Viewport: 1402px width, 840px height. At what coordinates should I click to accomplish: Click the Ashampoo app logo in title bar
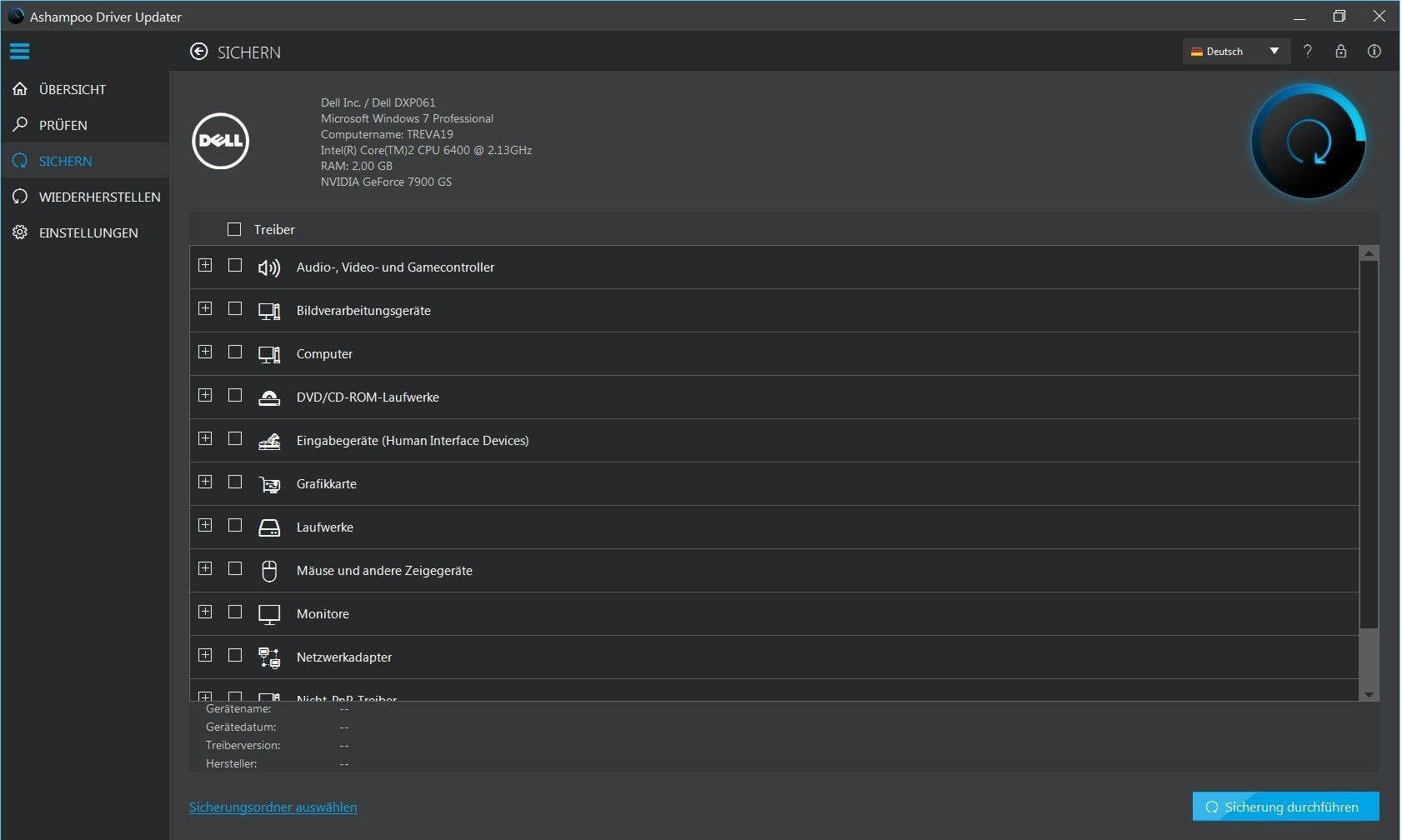(16, 16)
